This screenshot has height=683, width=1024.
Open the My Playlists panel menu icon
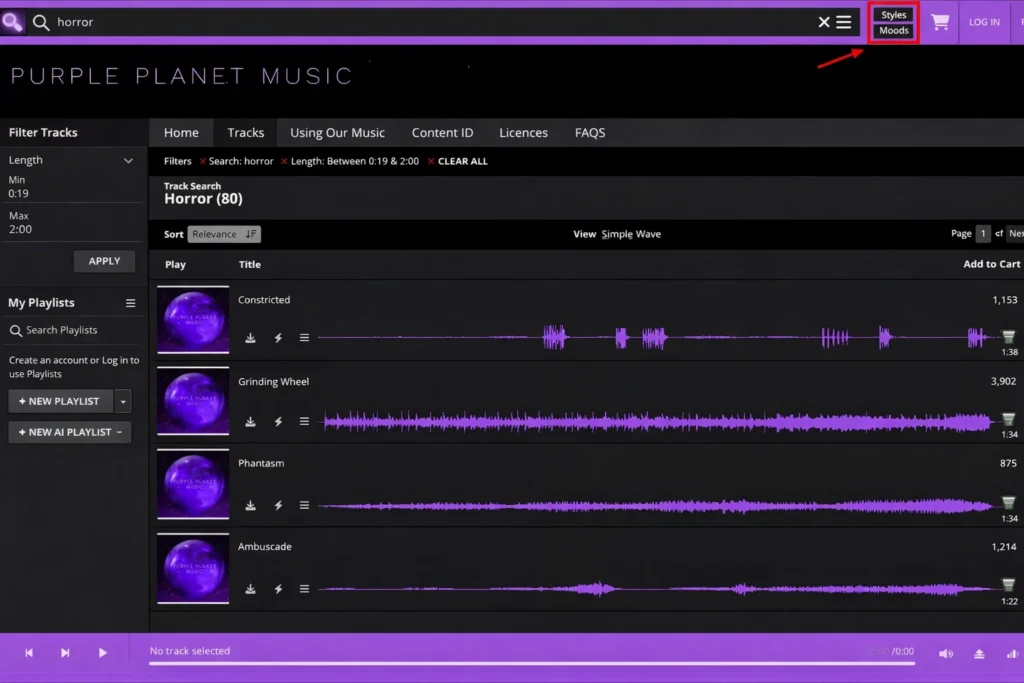click(129, 302)
